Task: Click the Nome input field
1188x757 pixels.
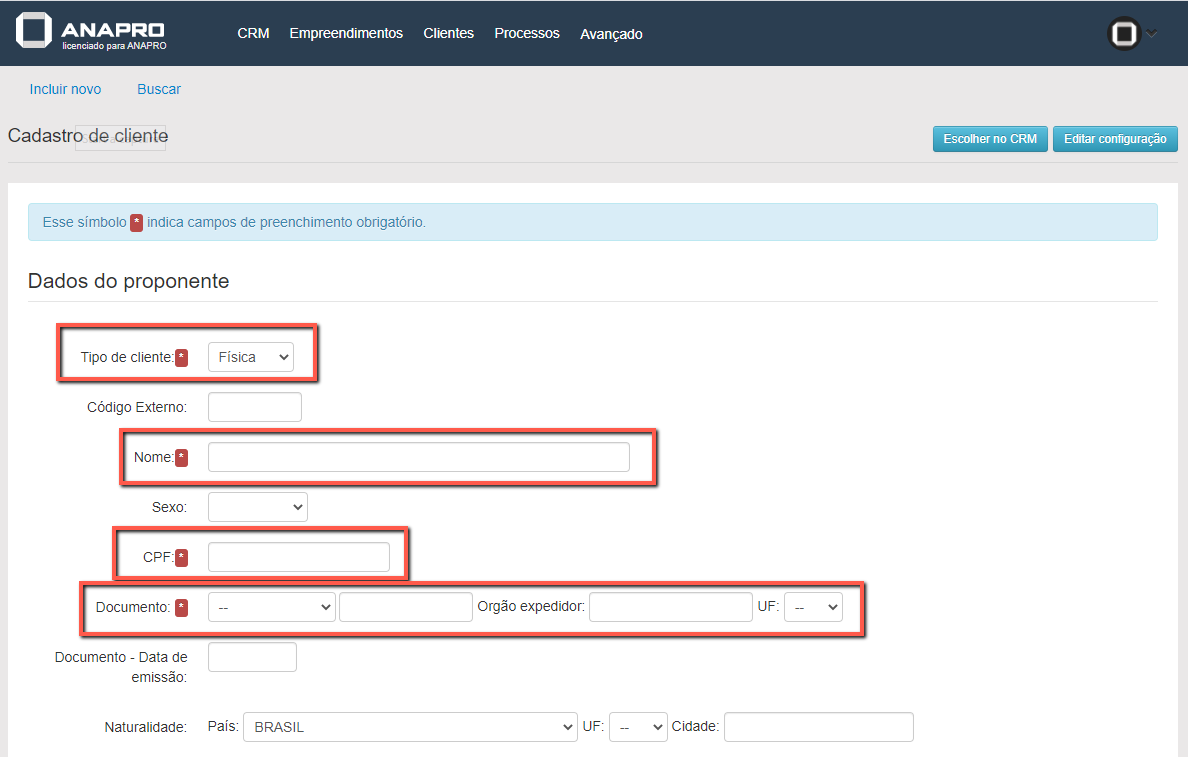Action: [419, 457]
